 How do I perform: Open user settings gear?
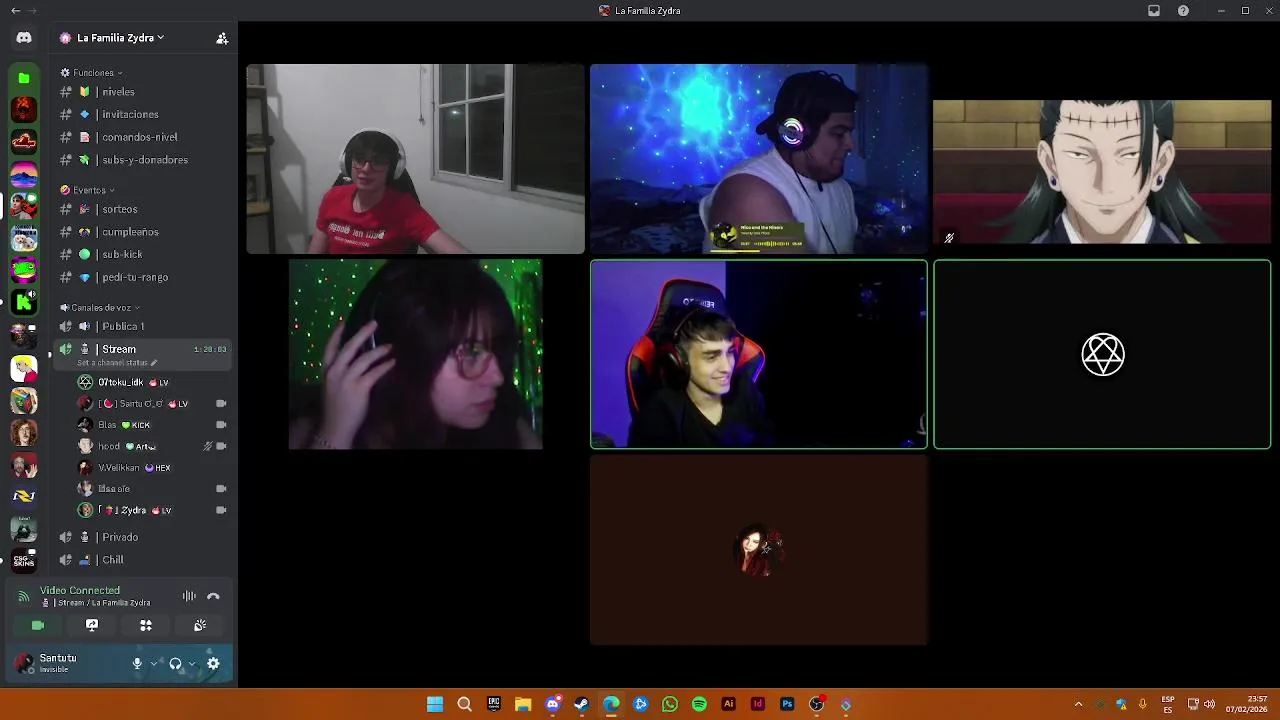pos(213,663)
